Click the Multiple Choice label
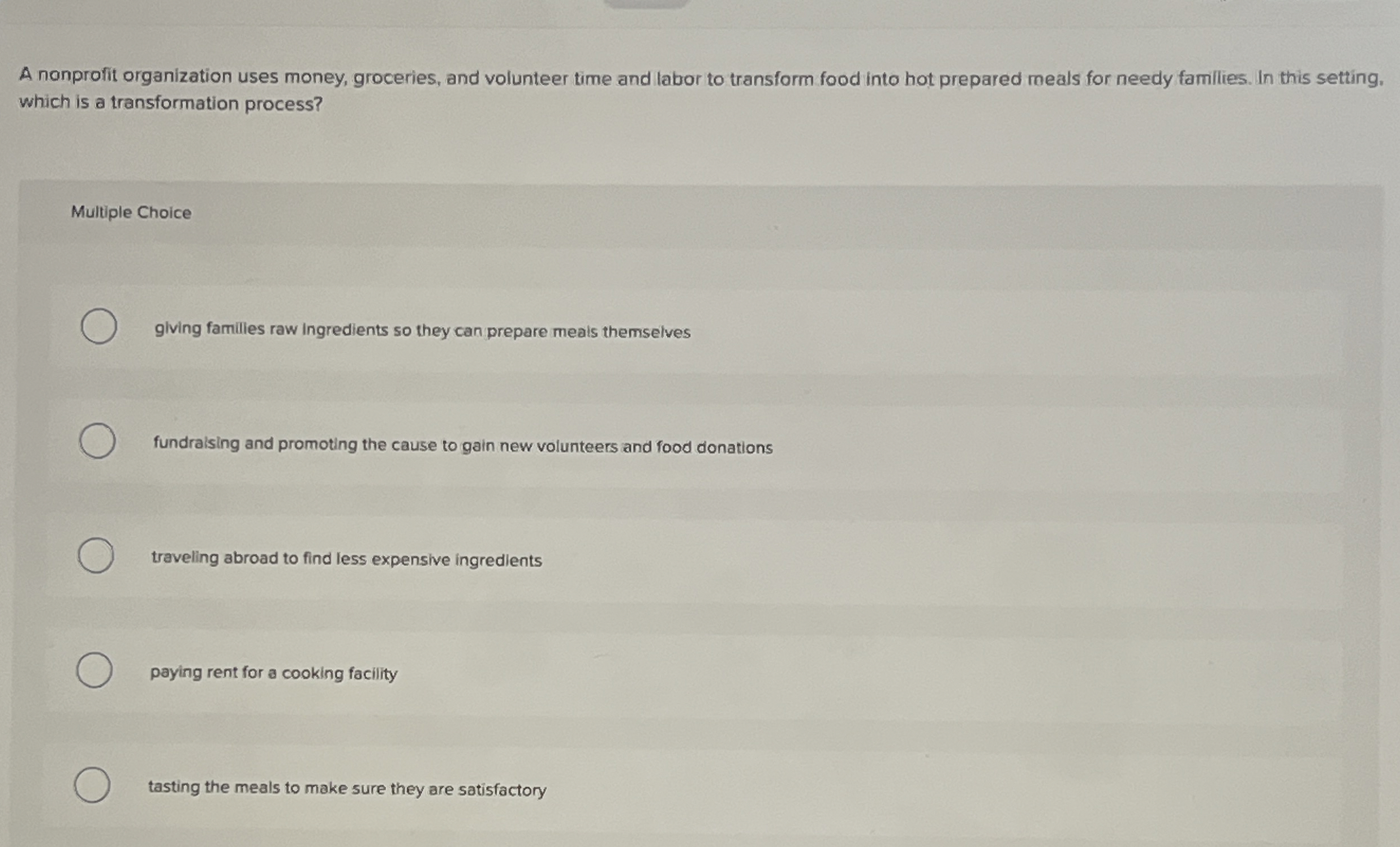This screenshot has width=1400, height=847. (x=130, y=213)
